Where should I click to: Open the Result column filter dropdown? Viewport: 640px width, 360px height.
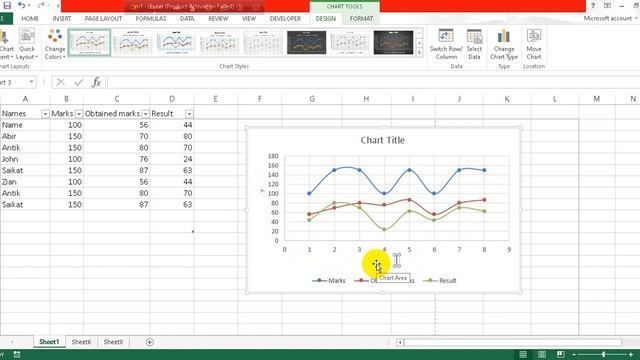click(189, 114)
